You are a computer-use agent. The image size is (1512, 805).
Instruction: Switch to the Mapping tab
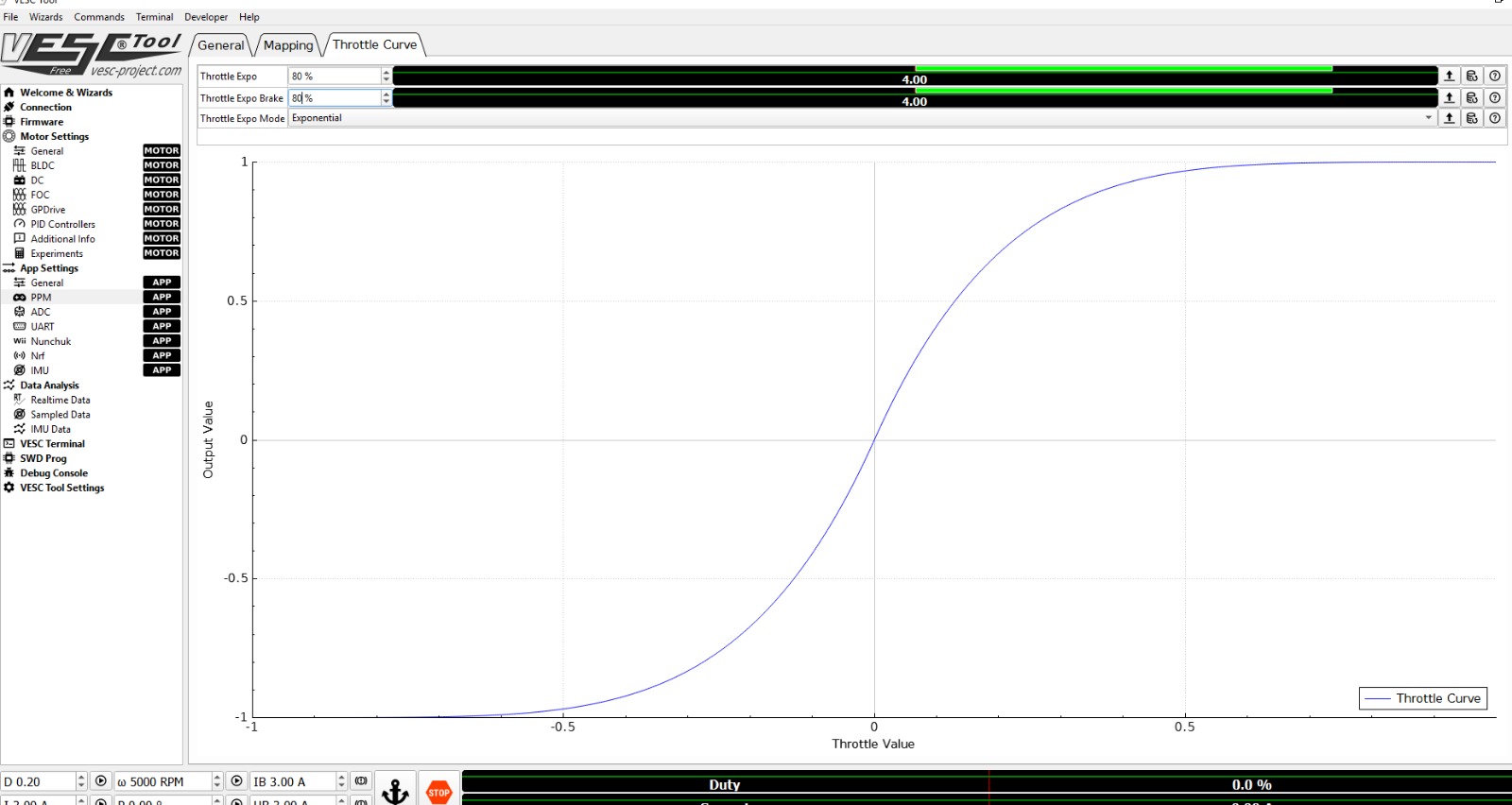coord(288,45)
